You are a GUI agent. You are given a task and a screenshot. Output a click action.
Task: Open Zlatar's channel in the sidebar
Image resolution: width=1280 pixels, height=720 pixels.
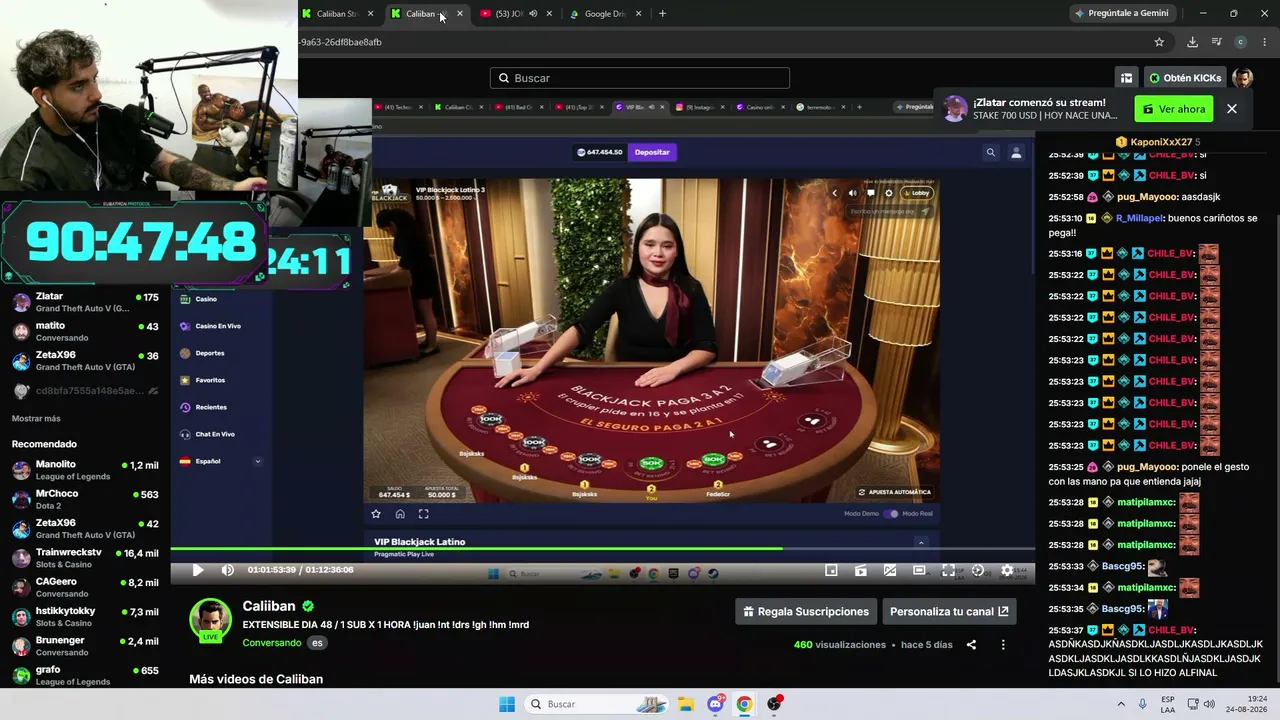[85, 302]
